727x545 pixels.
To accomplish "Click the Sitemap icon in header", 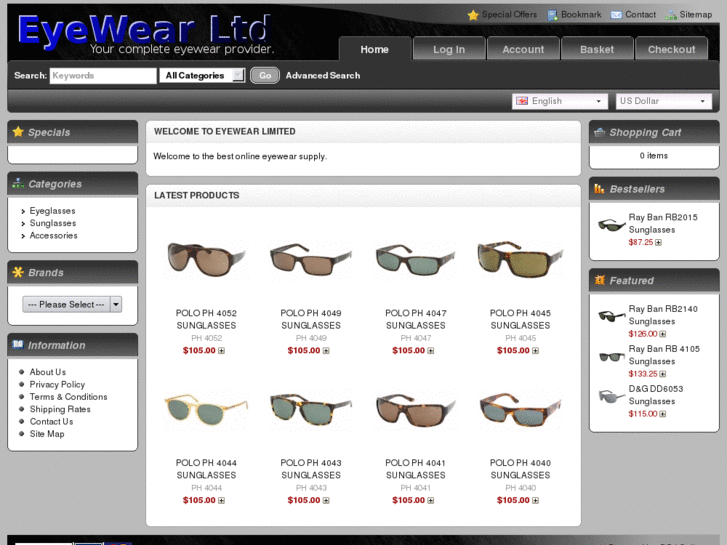I will [671, 16].
